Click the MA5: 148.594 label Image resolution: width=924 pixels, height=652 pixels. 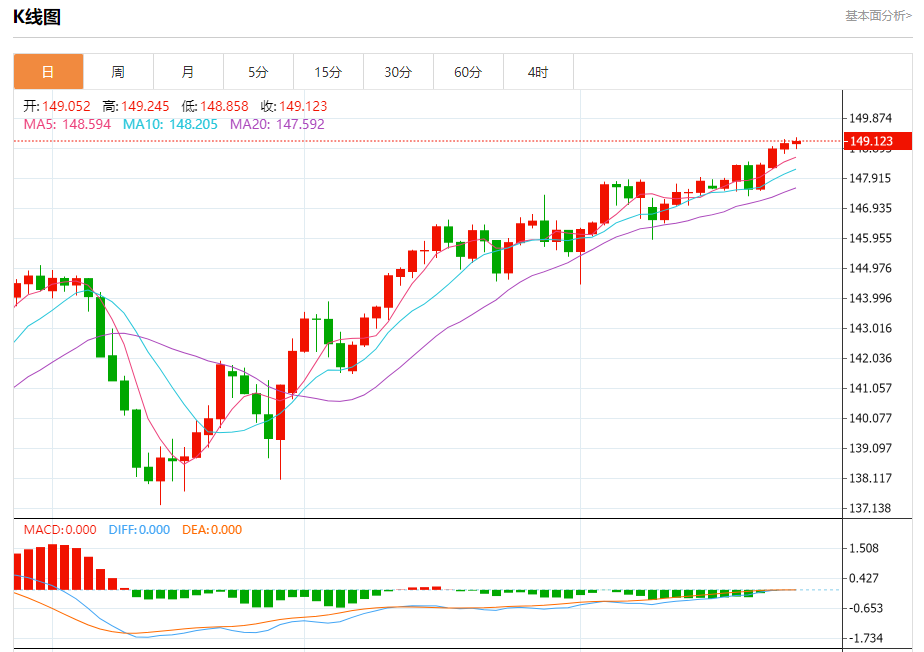click(67, 124)
